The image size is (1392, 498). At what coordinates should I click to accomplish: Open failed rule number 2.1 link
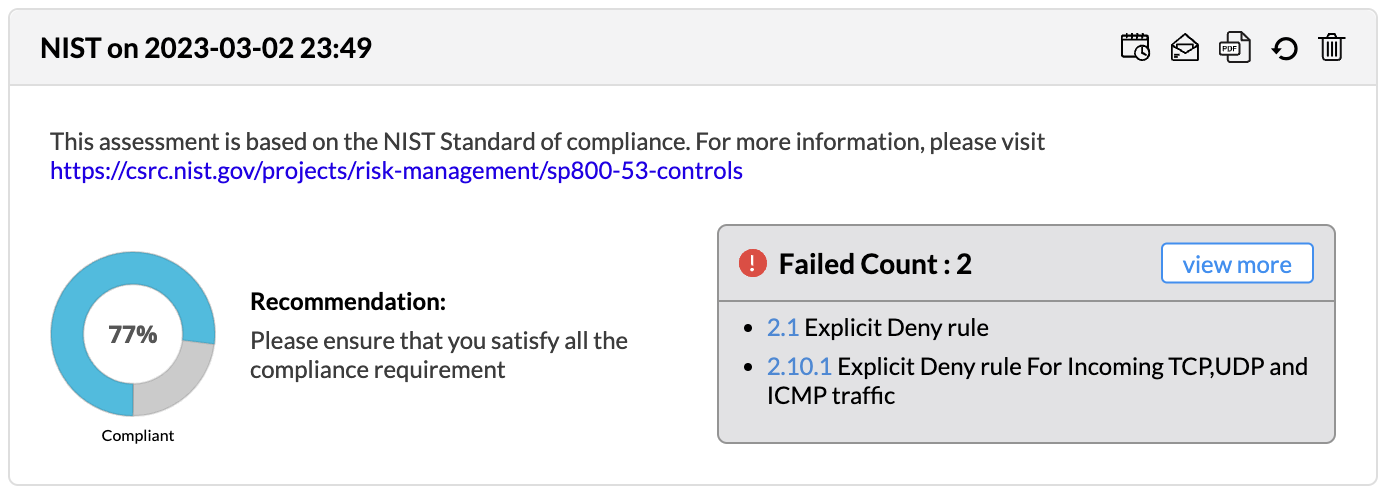782,327
